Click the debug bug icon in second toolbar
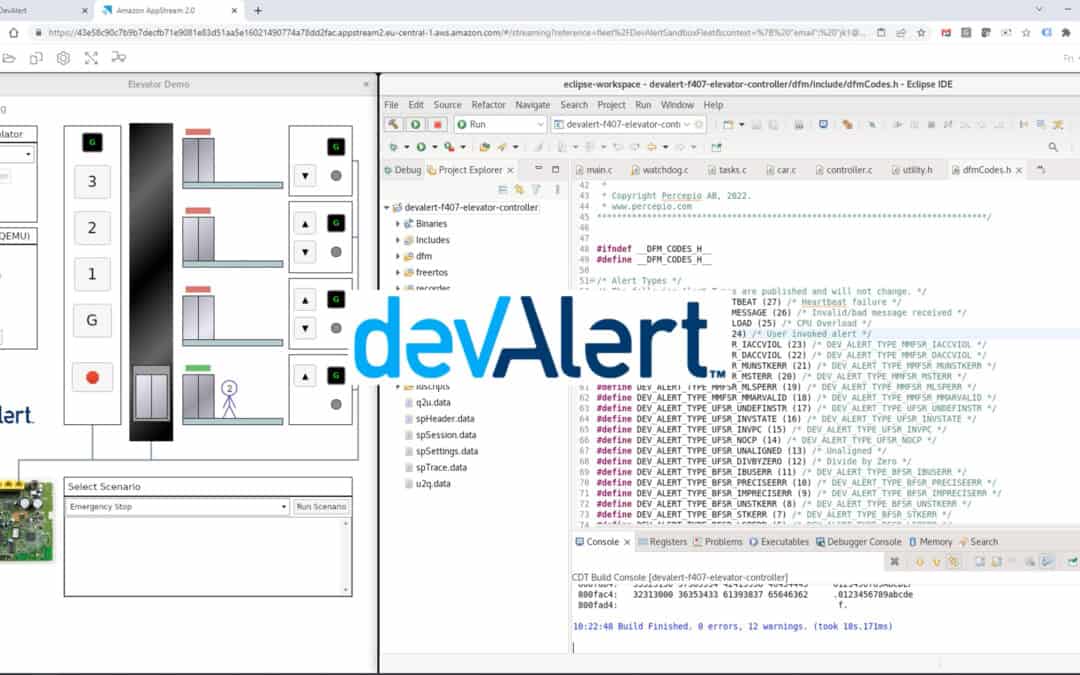 [393, 147]
